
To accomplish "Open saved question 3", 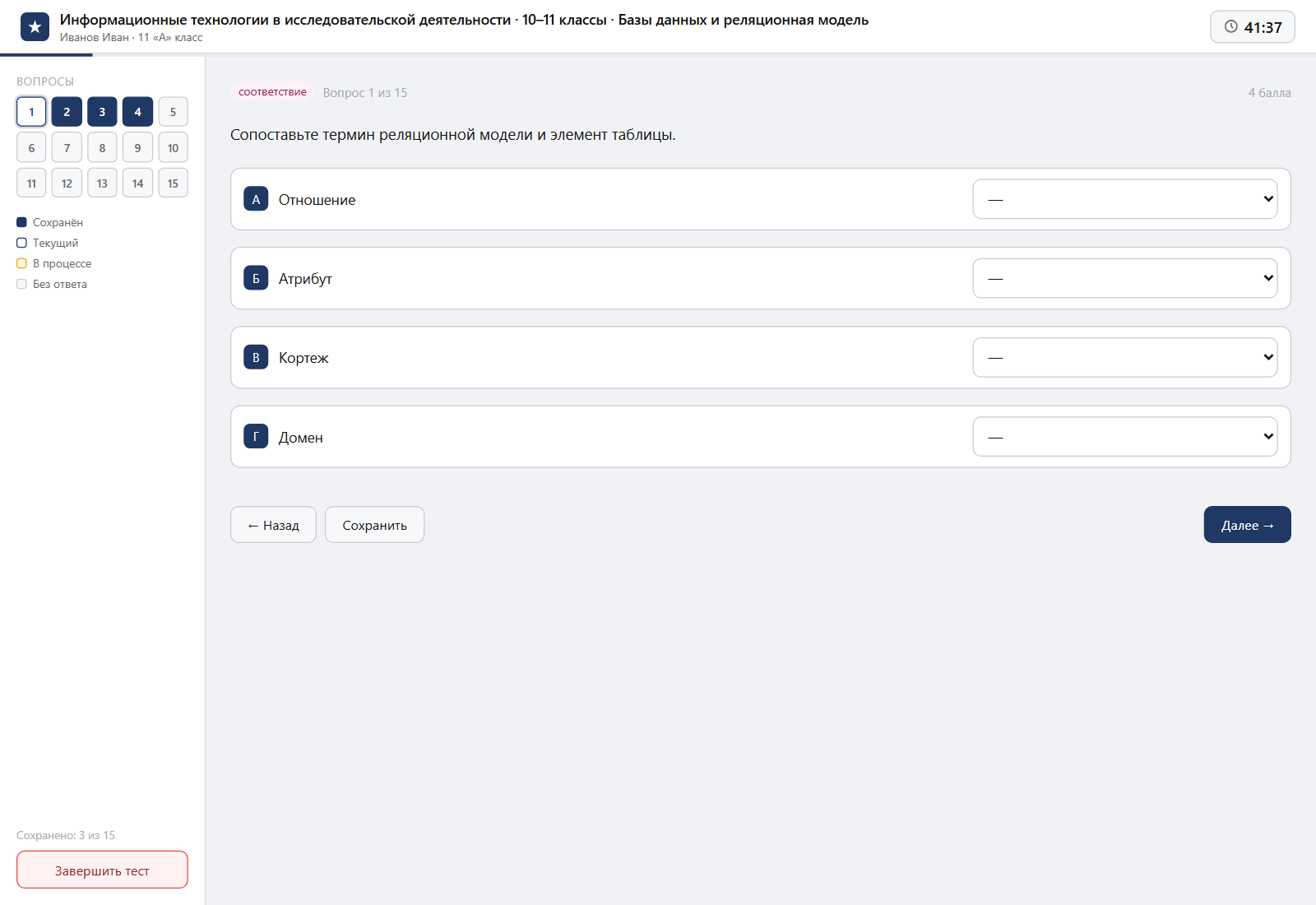I will pyautogui.click(x=102, y=112).
